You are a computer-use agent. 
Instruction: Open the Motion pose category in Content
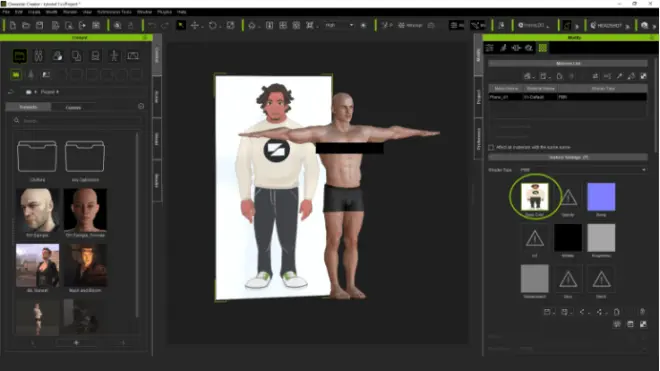tap(114, 56)
